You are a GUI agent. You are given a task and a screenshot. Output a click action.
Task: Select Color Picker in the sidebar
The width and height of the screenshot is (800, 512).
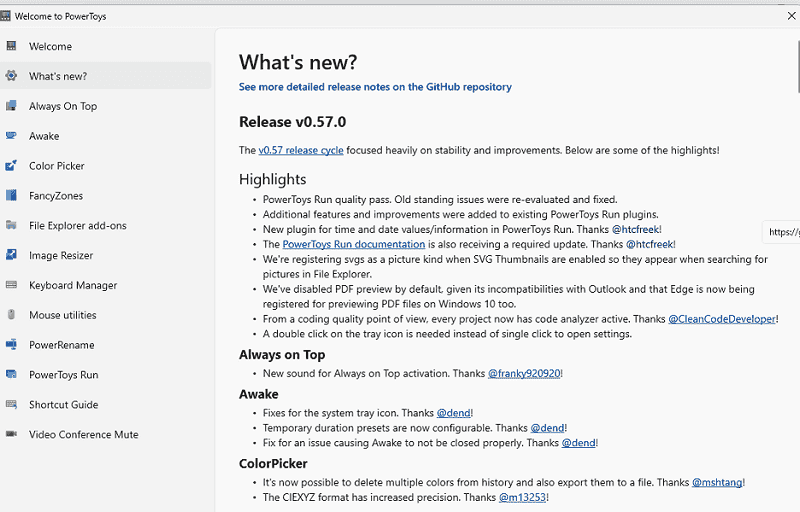[x=106, y=166]
